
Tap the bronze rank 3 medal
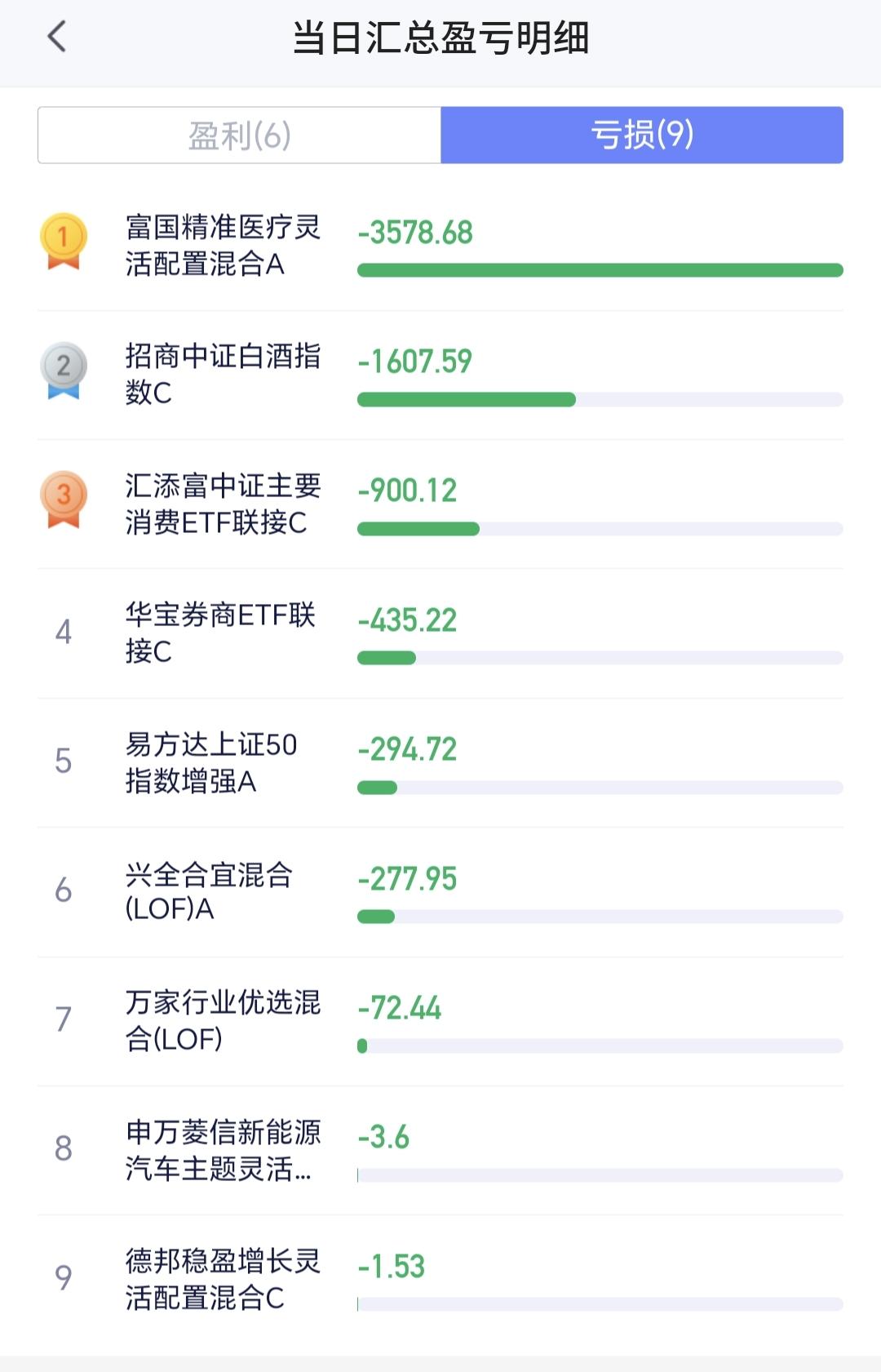point(64,499)
